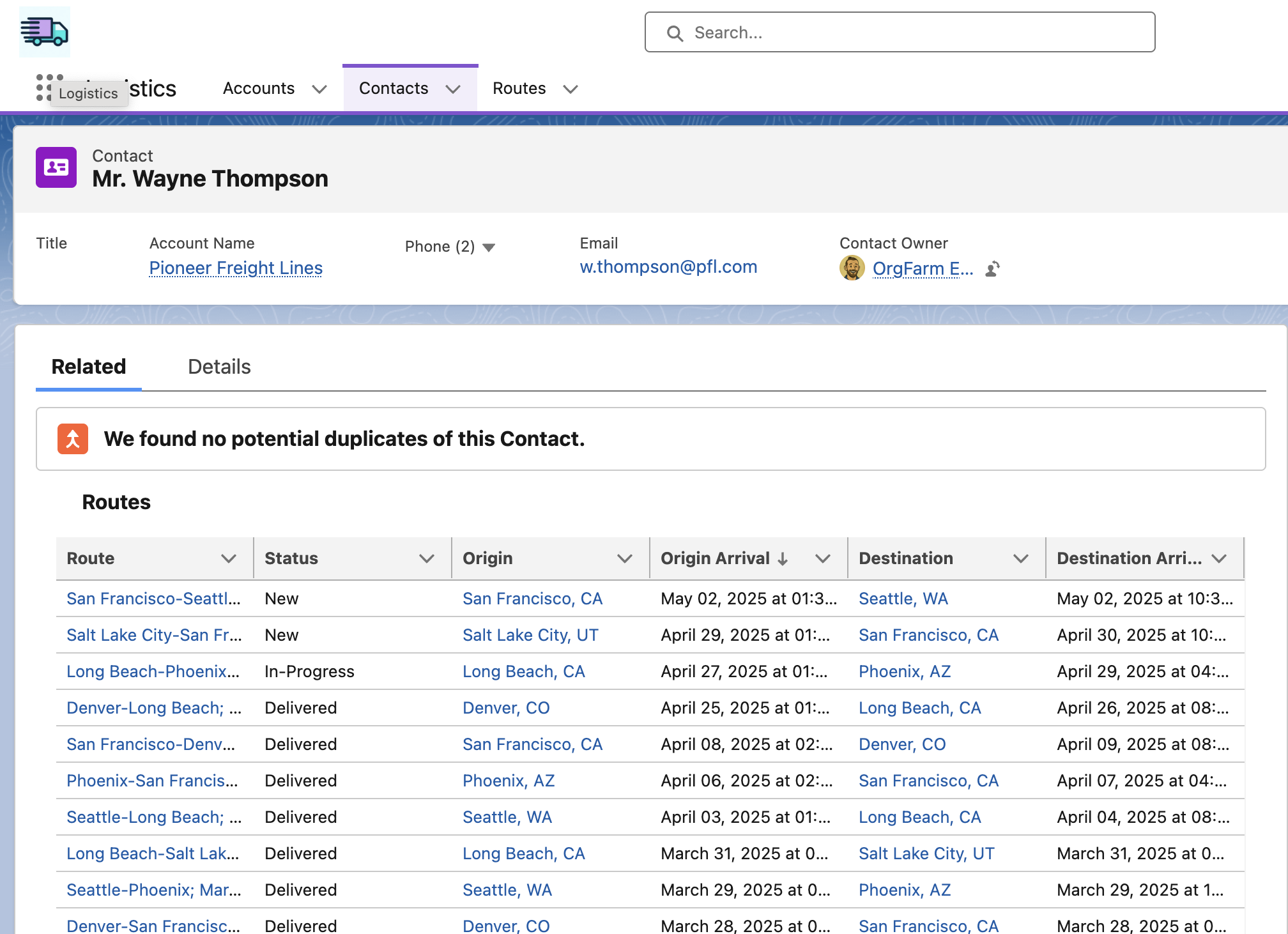The image size is (1288, 934).
Task: Open the Accounts tab chevron menu
Action: (x=319, y=89)
